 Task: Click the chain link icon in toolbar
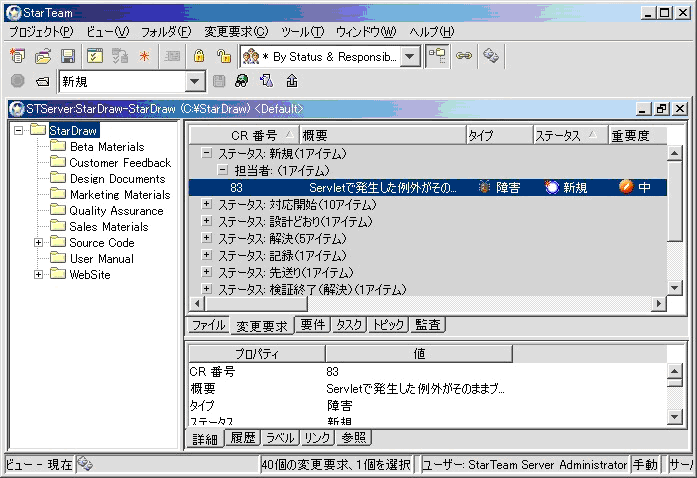pos(464,56)
